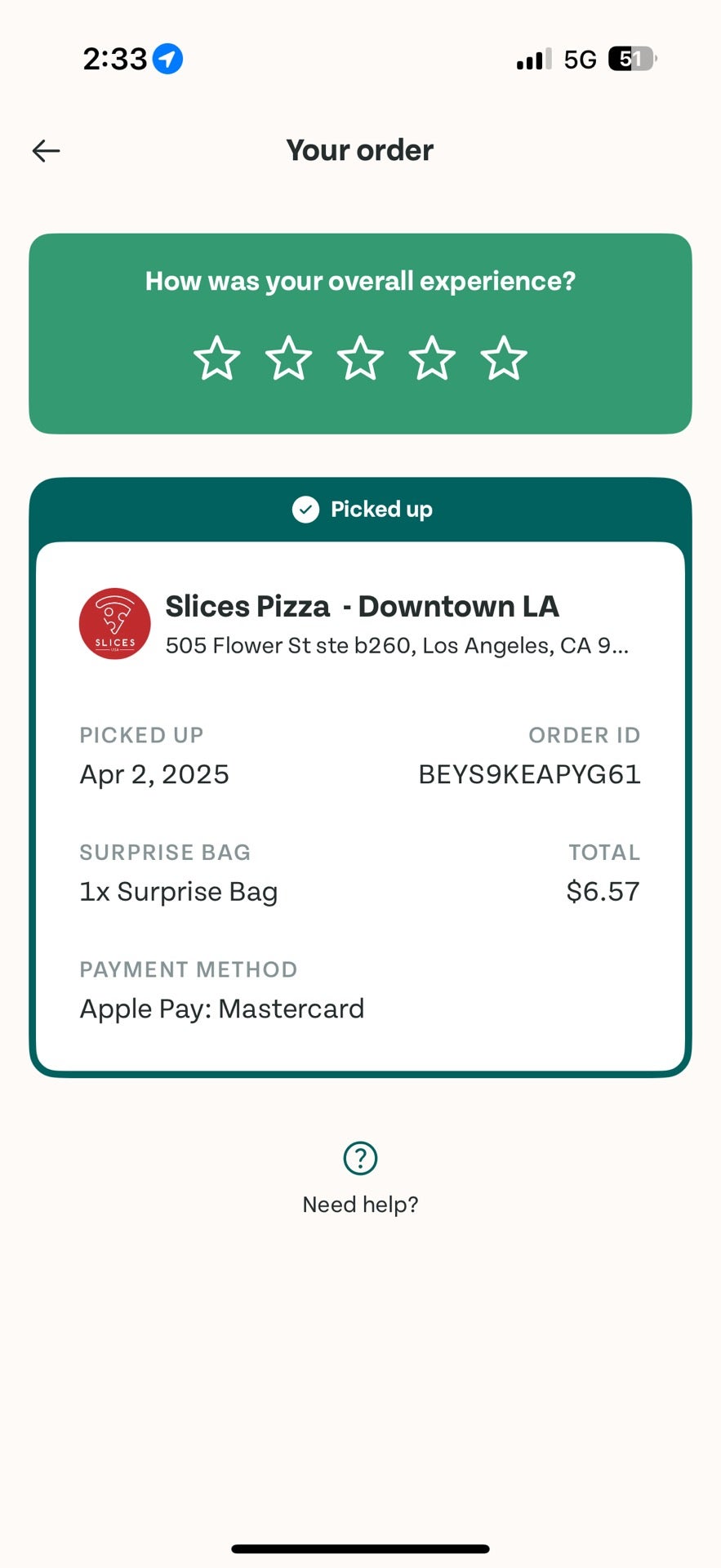Tap the Apr 2, 2025 pickup date
The width and height of the screenshot is (721, 1568).
(x=154, y=774)
